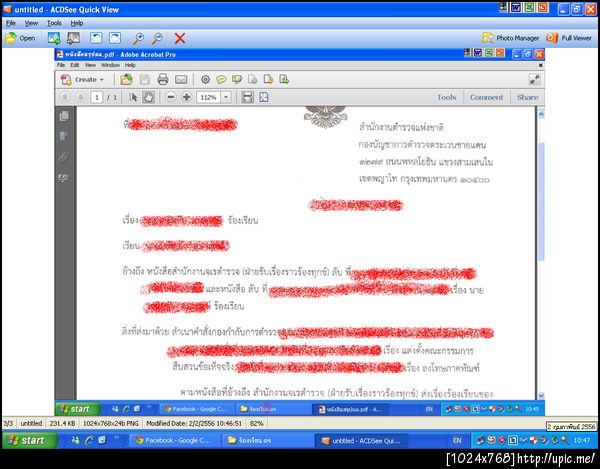Switch to Facebook Chrome on bottom taskbar
Viewport: 600px width, 469px height.
[173, 441]
